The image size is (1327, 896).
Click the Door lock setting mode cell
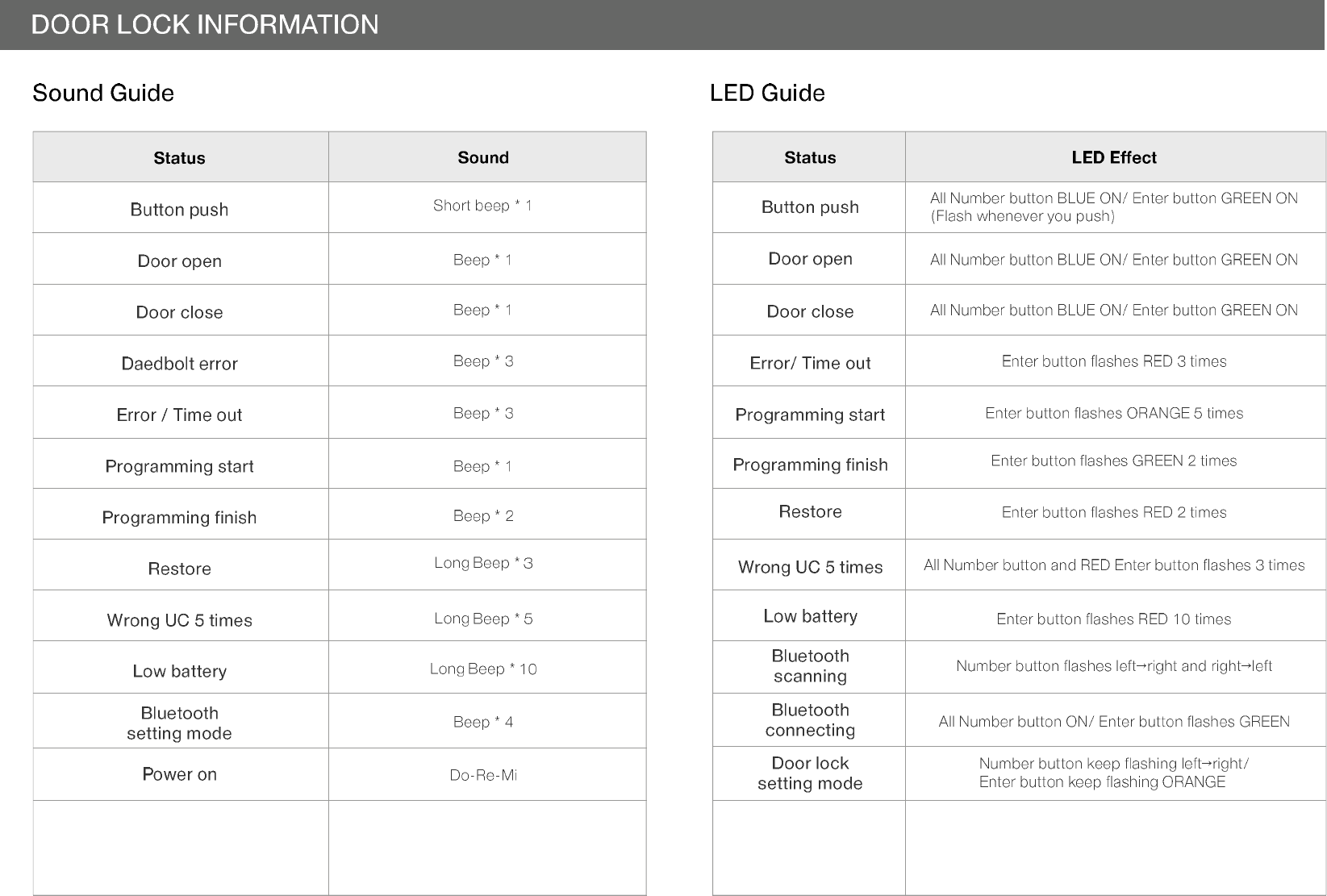[x=810, y=773]
